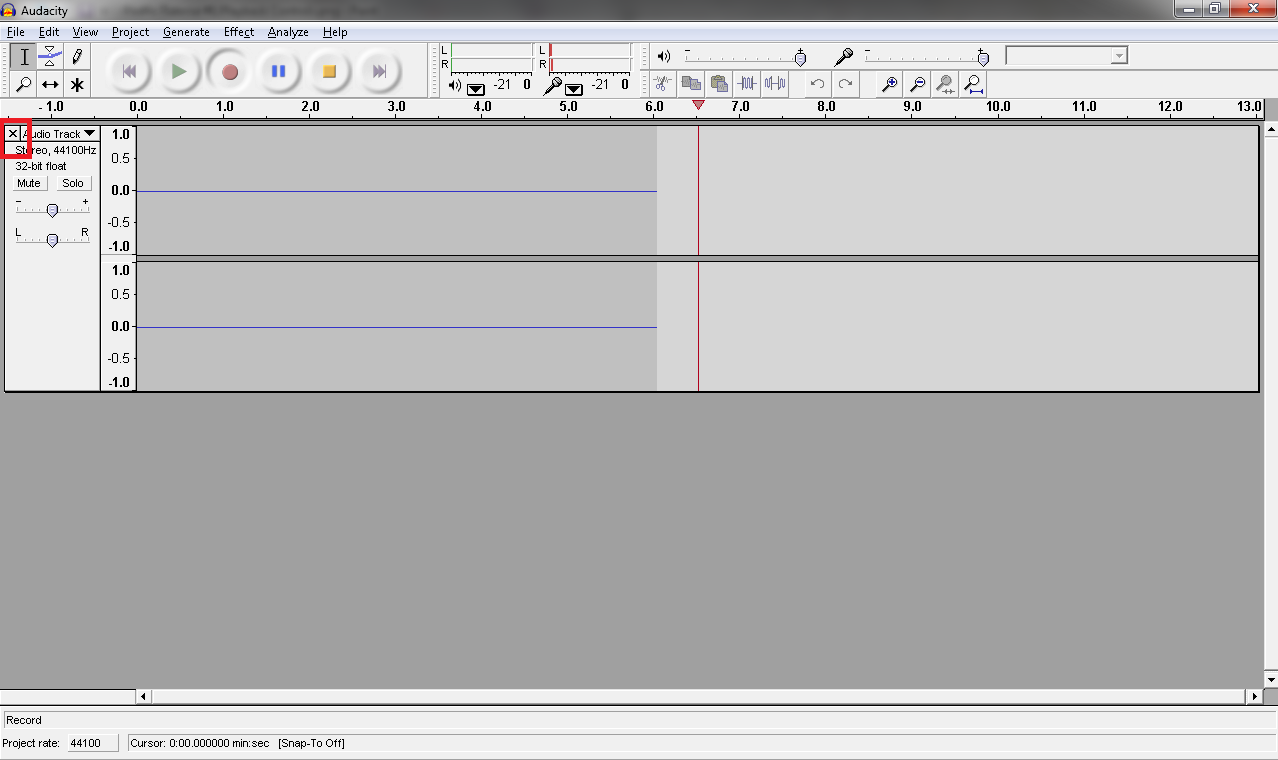
Task: Click the Cut scissors icon
Action: [662, 84]
